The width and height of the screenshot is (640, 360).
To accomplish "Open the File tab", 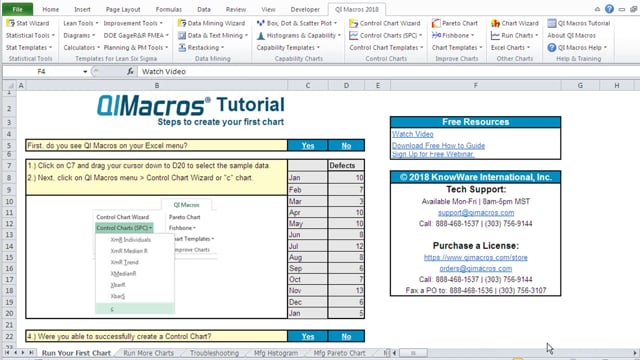I will click(17, 9).
